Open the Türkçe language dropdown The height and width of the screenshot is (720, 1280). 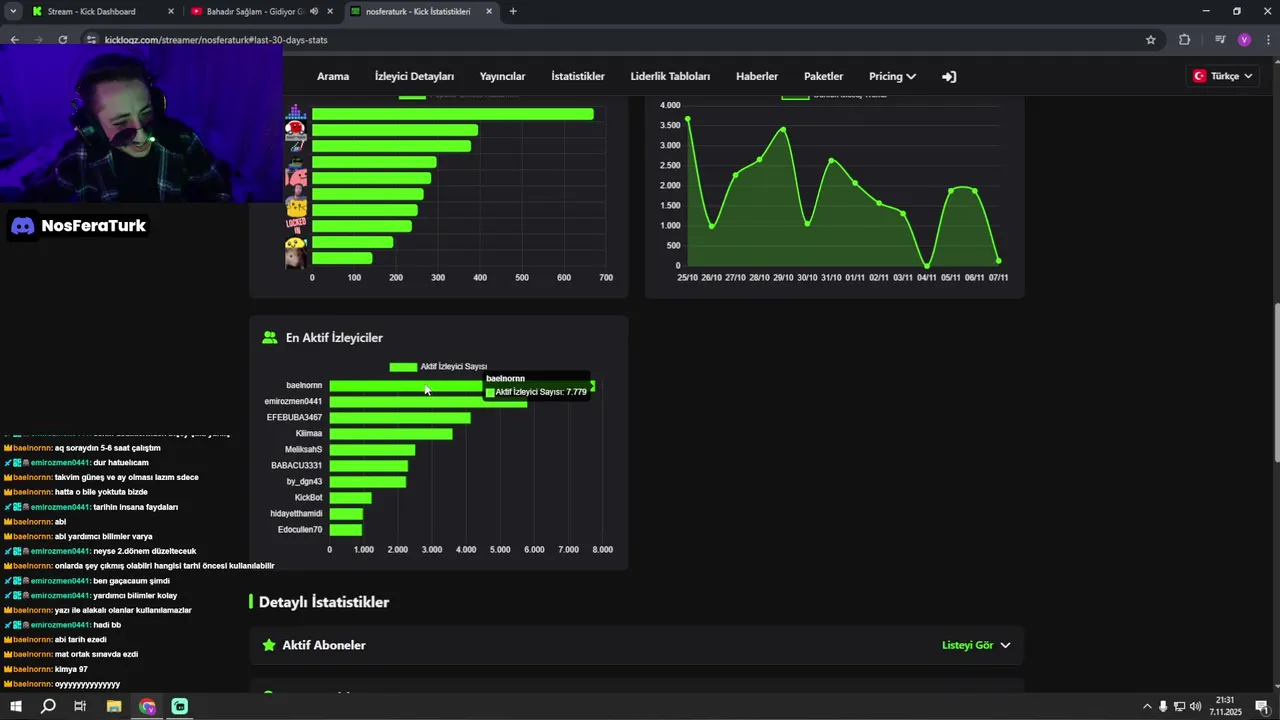(1224, 76)
